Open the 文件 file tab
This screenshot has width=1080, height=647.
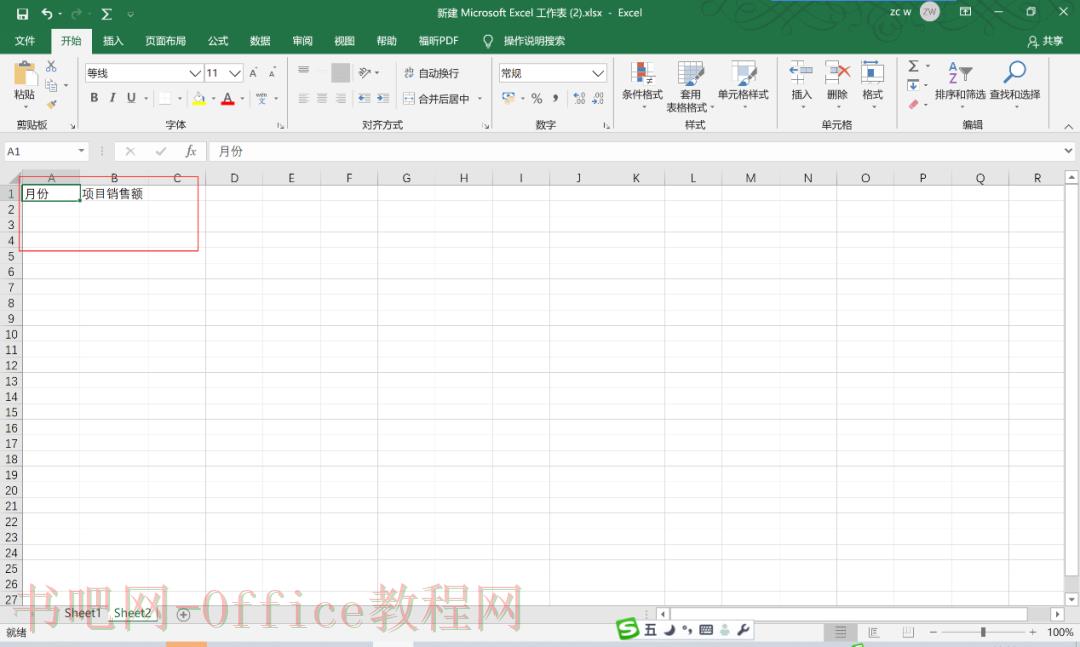(25, 41)
